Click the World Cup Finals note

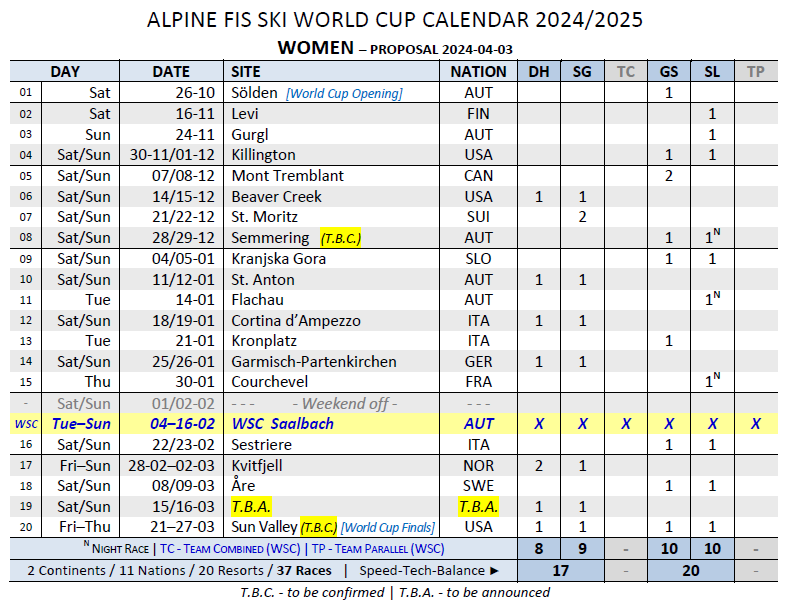pos(388,528)
